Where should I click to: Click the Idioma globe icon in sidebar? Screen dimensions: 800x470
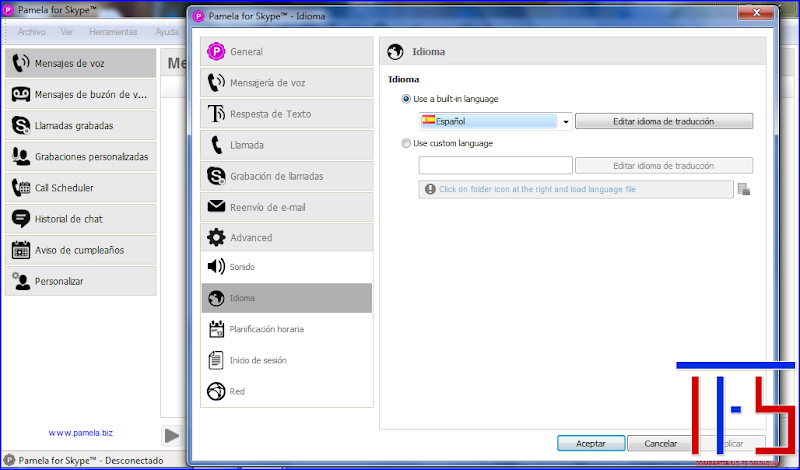coord(216,298)
